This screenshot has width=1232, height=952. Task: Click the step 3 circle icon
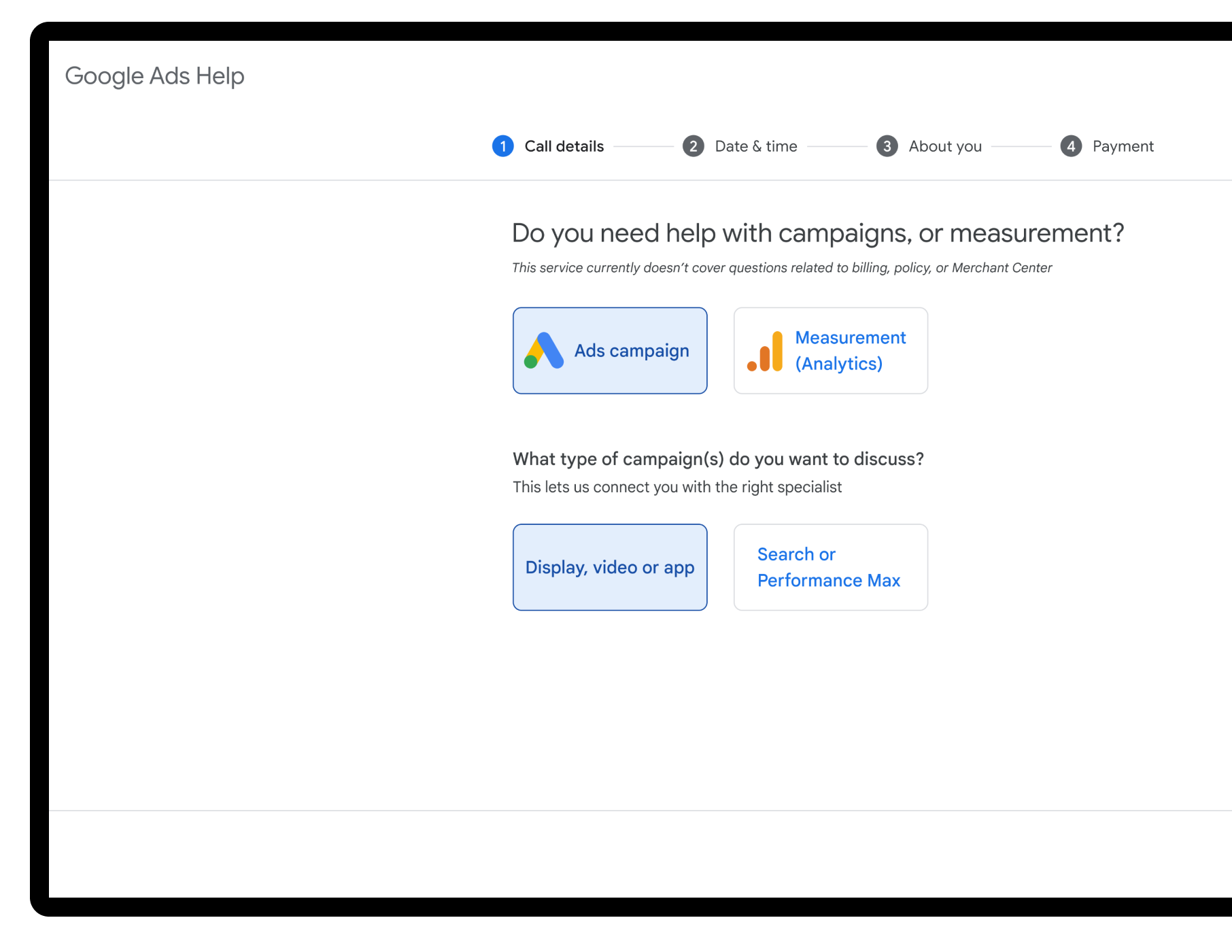pyautogui.click(x=887, y=146)
